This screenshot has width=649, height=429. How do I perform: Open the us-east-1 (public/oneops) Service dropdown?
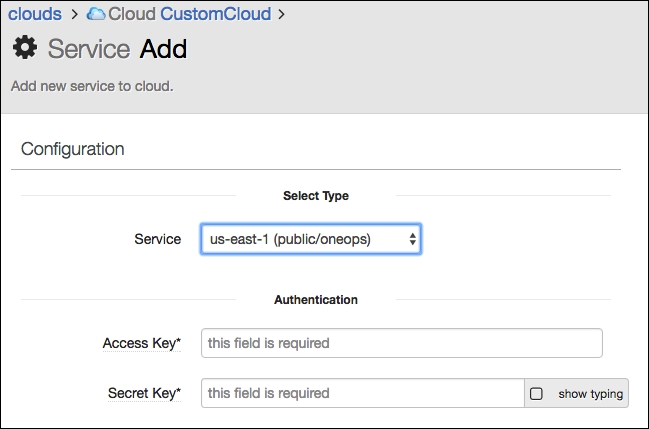[311, 239]
